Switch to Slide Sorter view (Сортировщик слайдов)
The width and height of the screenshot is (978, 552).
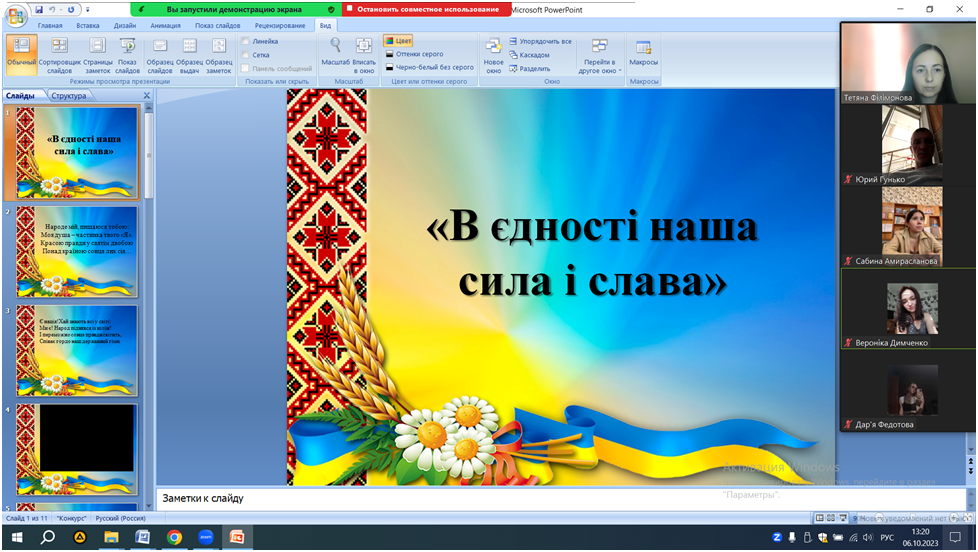[x=59, y=52]
